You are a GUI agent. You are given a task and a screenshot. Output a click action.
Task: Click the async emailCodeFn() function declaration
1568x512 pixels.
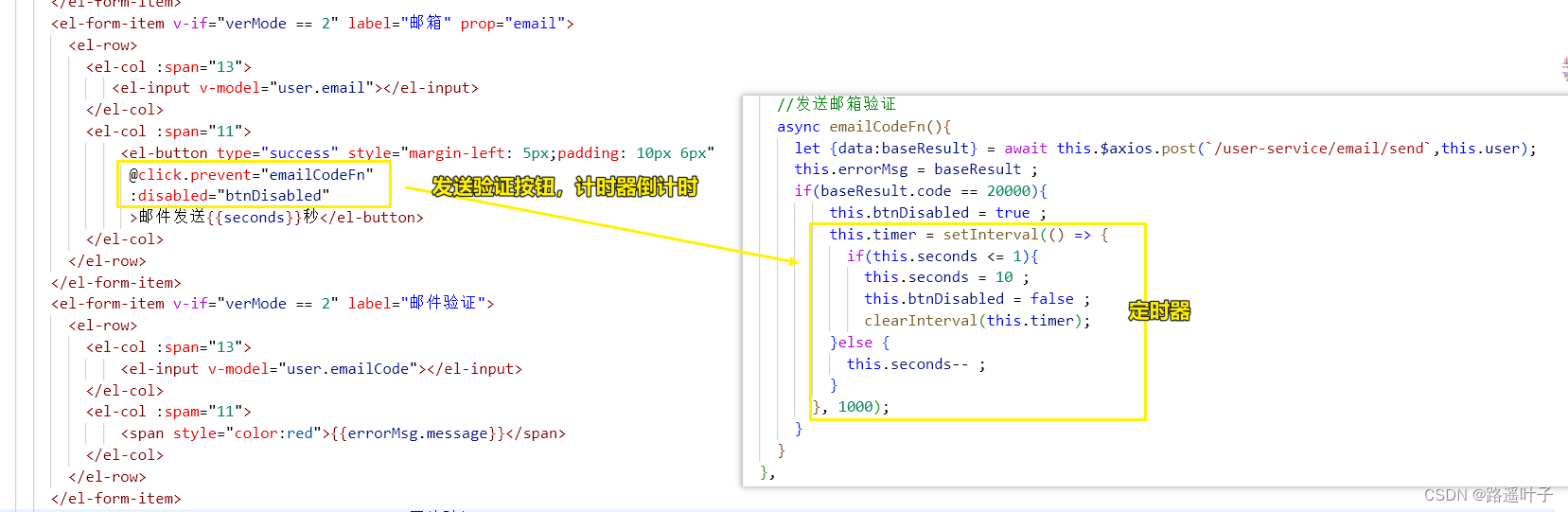[x=863, y=127]
